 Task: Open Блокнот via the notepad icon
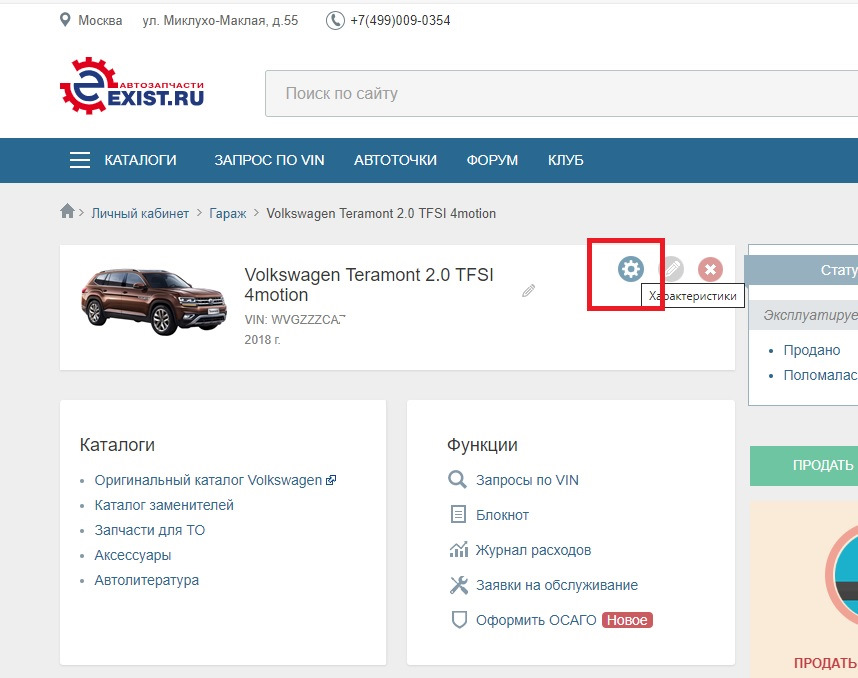tap(458, 514)
